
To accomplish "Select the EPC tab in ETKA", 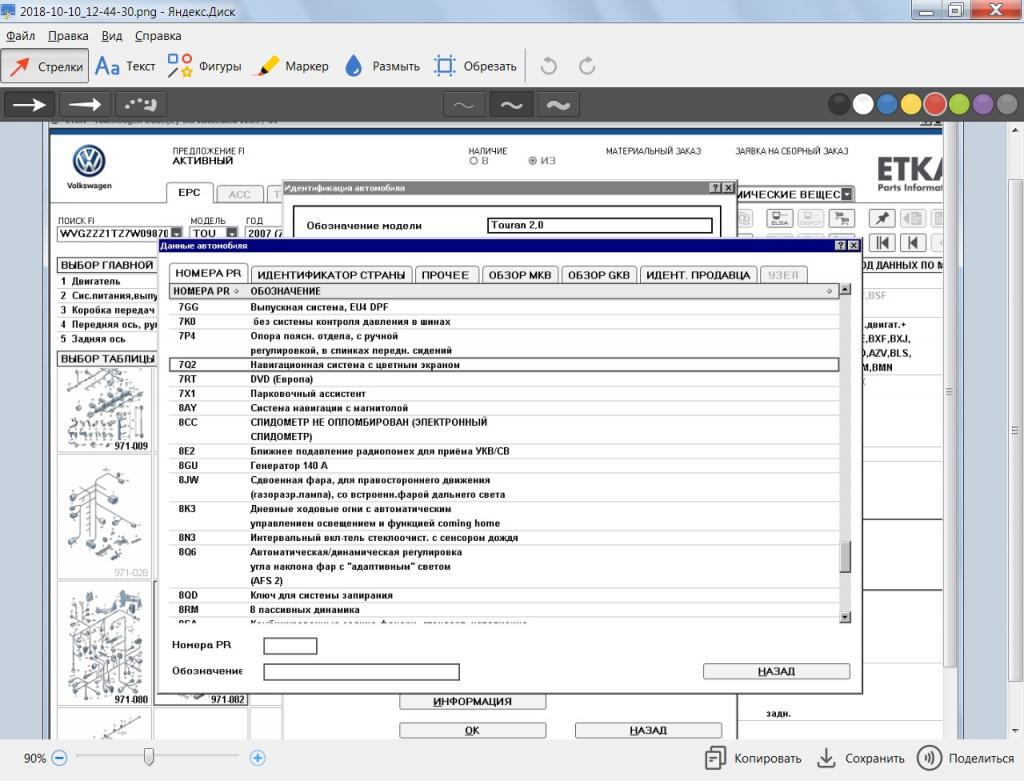I will [x=189, y=193].
